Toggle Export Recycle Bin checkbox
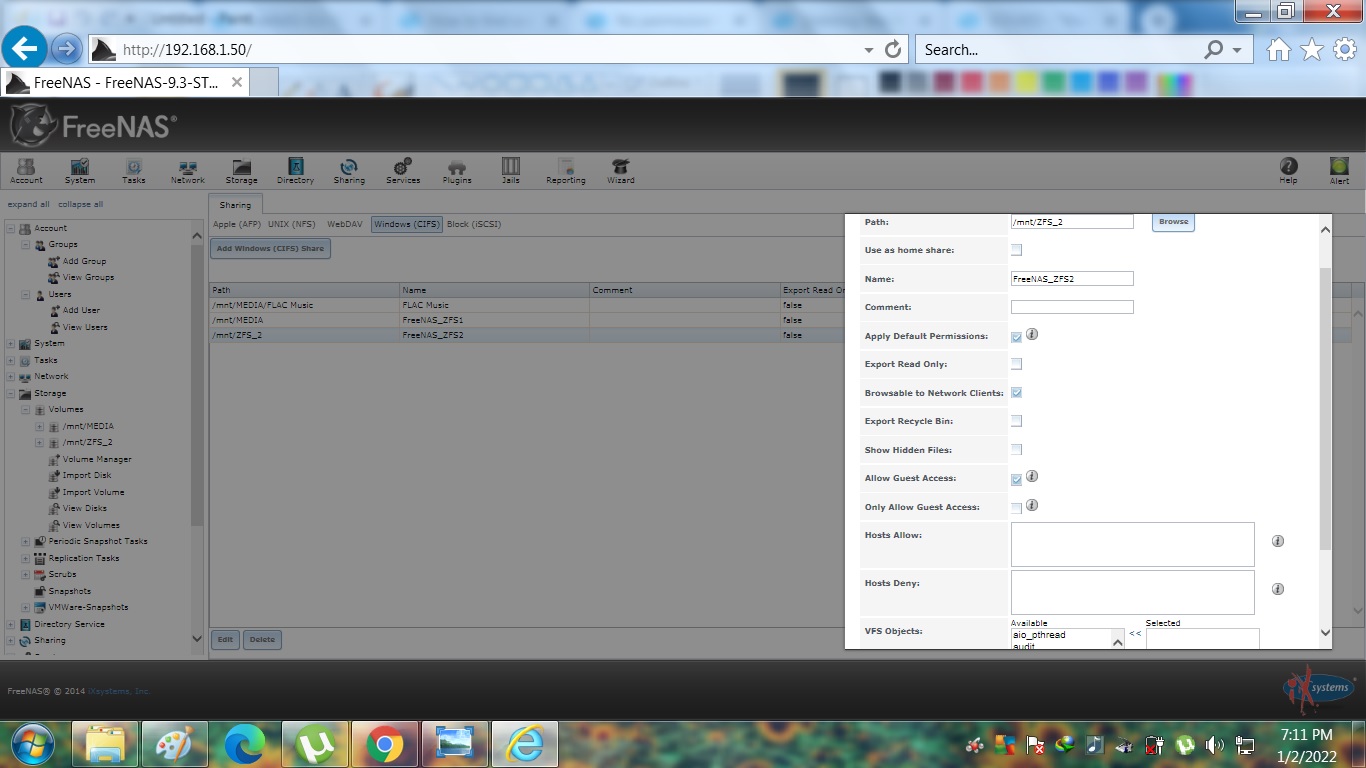The image size is (1366, 768). (1016, 421)
